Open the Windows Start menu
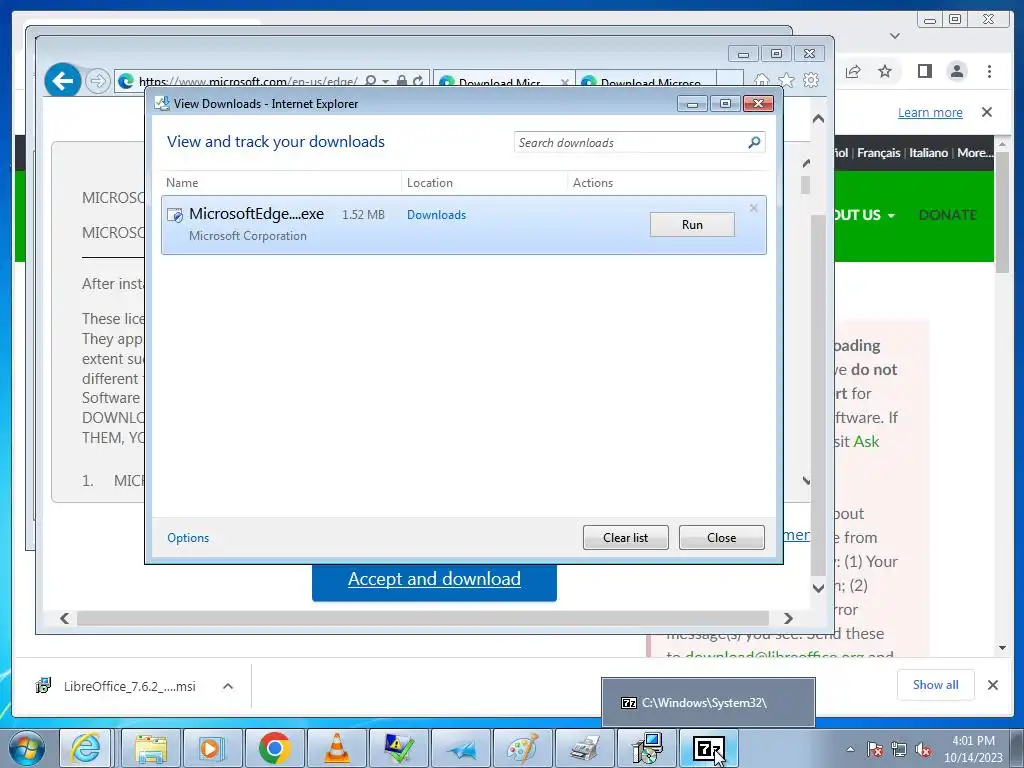The image size is (1024, 768). (26, 748)
